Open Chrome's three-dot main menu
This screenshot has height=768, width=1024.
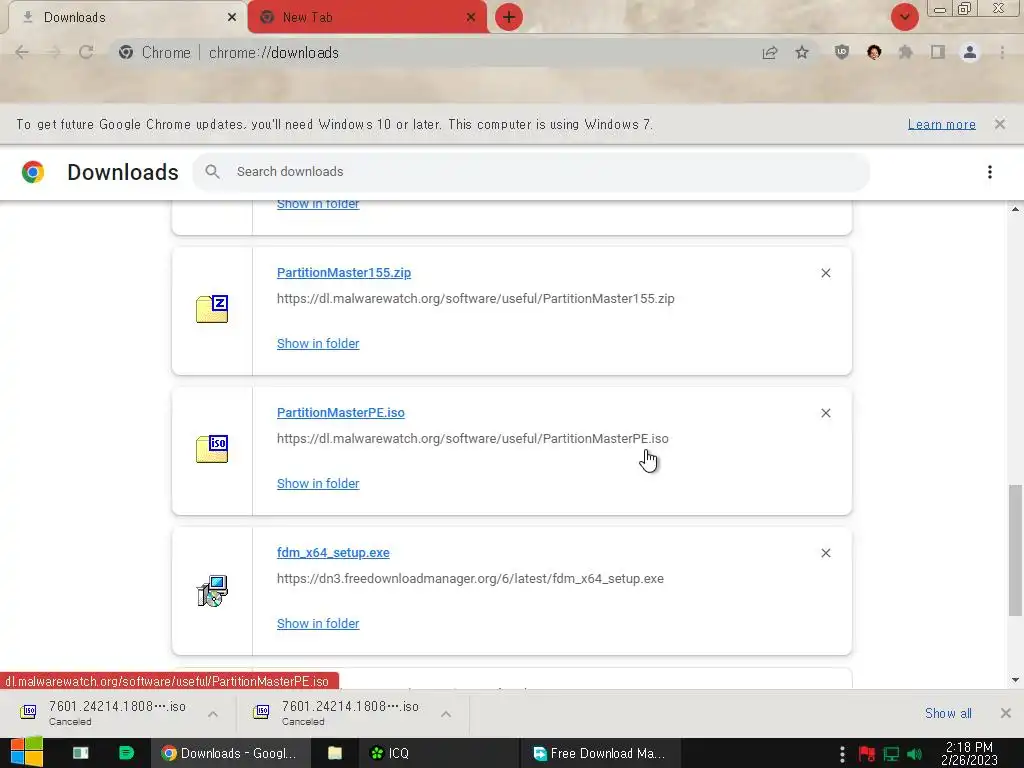[x=1002, y=52]
